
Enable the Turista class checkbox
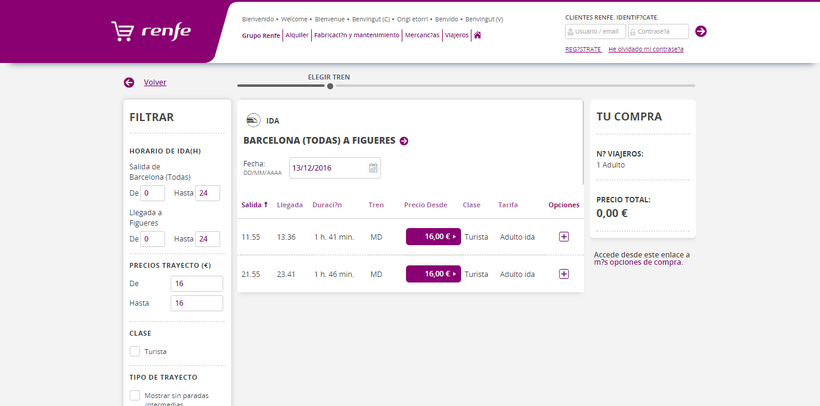pyautogui.click(x=135, y=351)
